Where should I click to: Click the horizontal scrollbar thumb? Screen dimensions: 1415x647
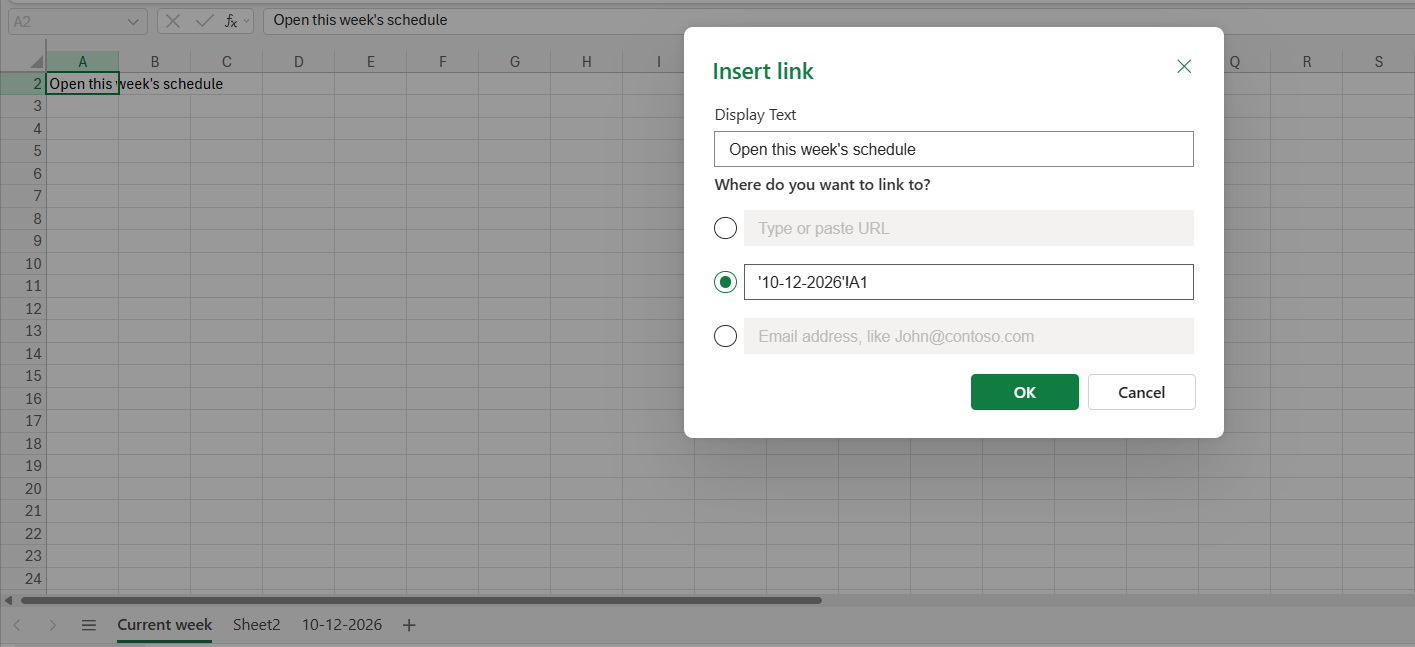tap(421, 600)
